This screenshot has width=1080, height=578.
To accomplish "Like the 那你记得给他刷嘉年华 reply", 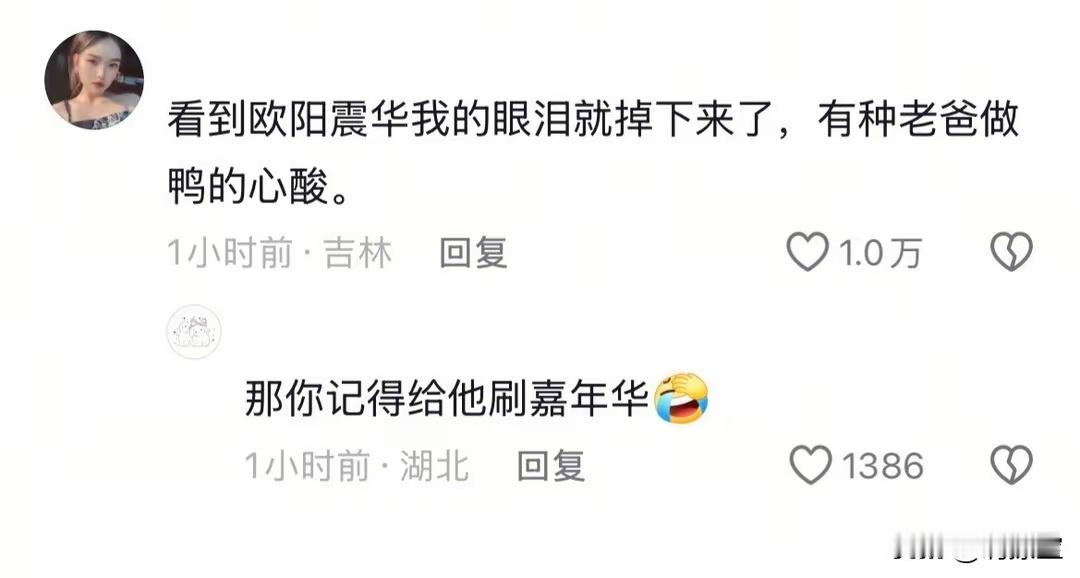I will (811, 465).
